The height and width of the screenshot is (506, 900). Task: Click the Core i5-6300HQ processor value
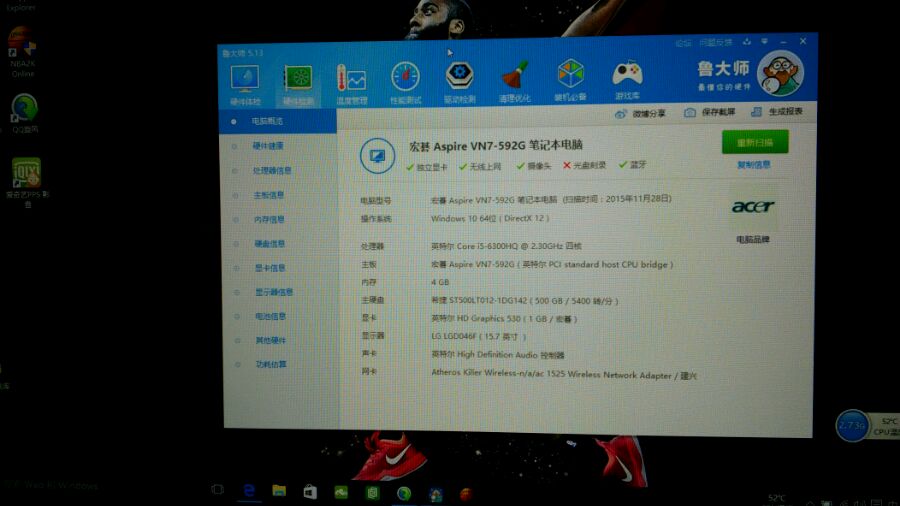pos(506,246)
